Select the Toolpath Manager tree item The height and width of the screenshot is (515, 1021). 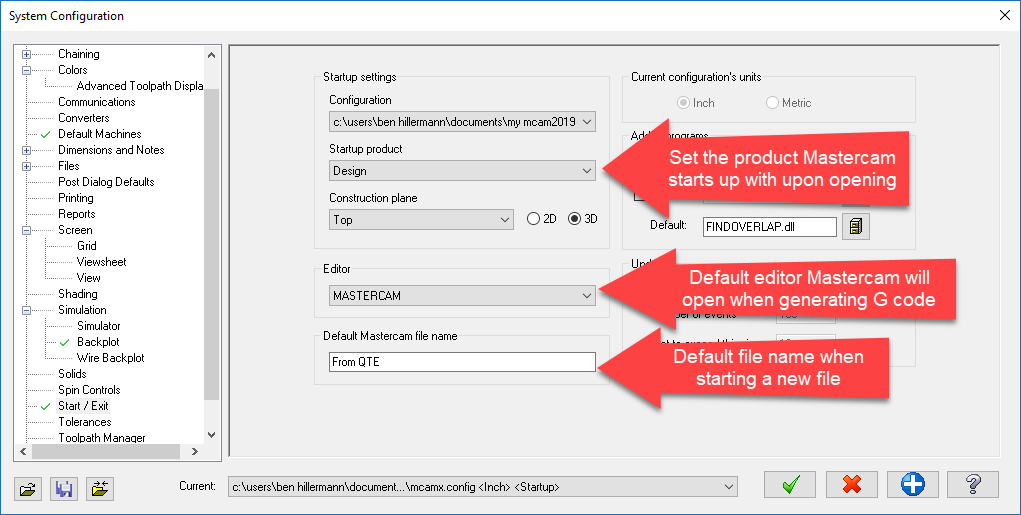tap(102, 438)
